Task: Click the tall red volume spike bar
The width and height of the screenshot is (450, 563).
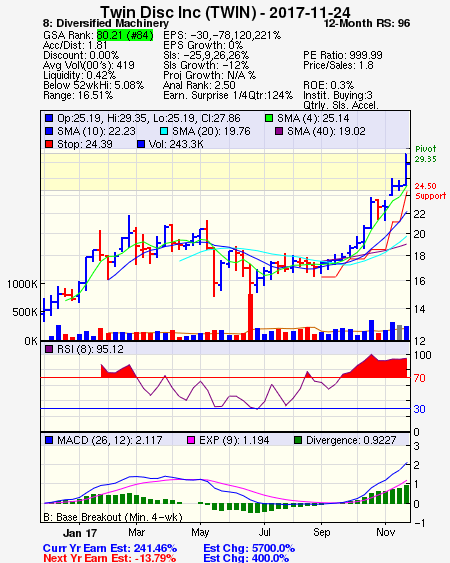Action: coord(250,317)
